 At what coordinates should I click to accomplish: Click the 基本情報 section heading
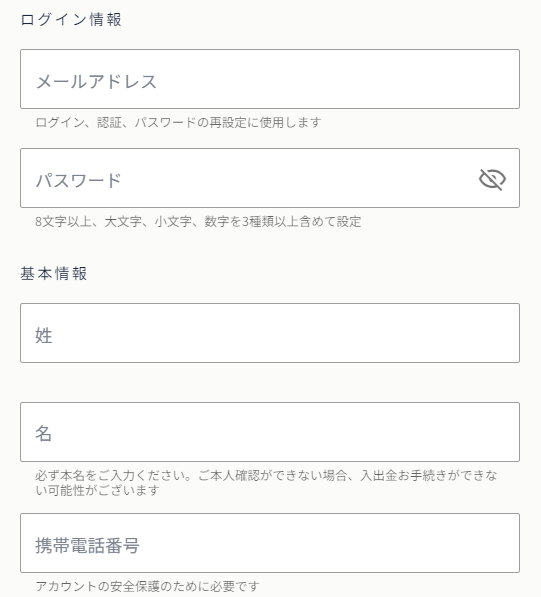(54, 273)
